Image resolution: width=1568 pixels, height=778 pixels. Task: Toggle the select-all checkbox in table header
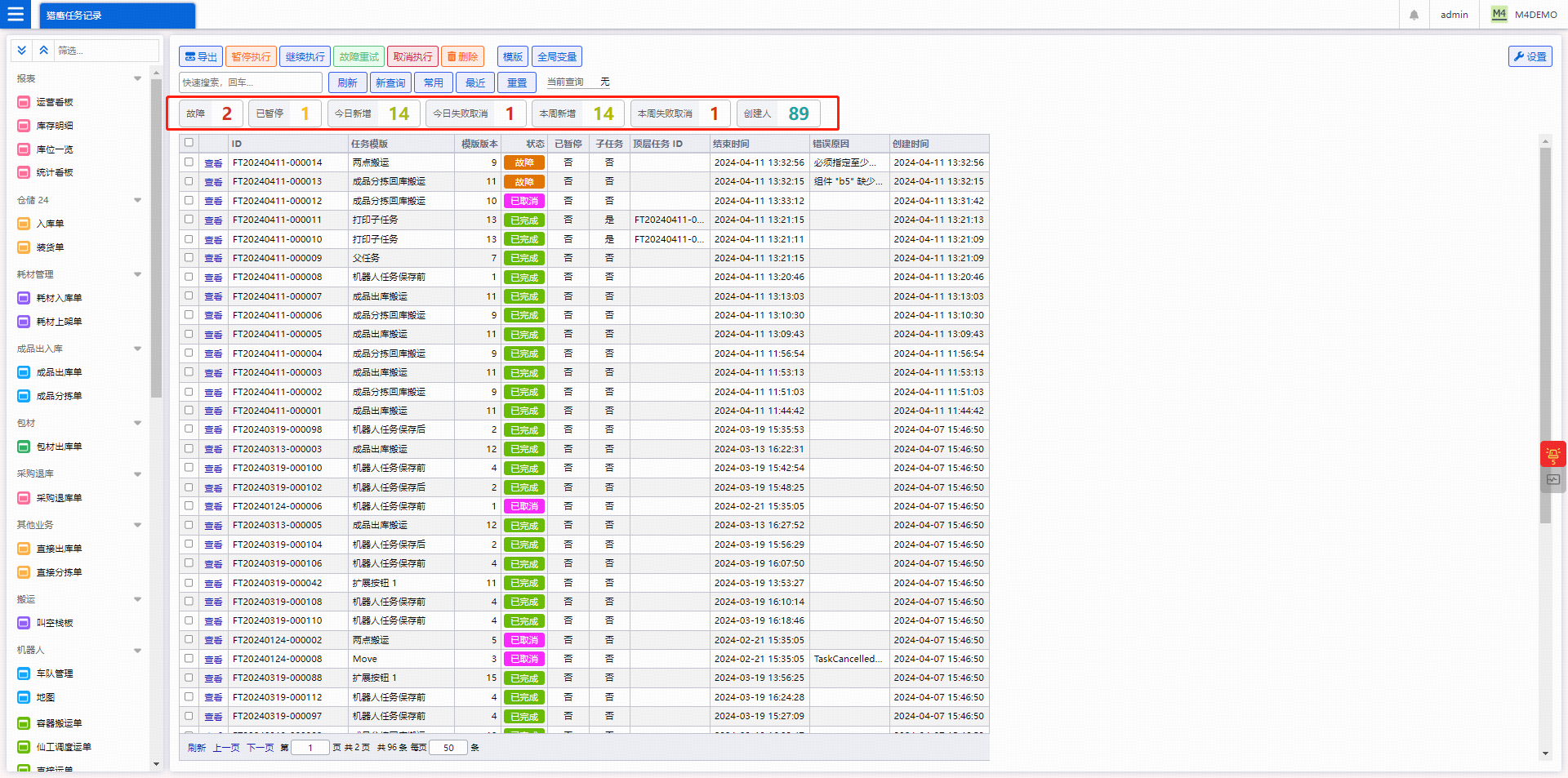(189, 143)
